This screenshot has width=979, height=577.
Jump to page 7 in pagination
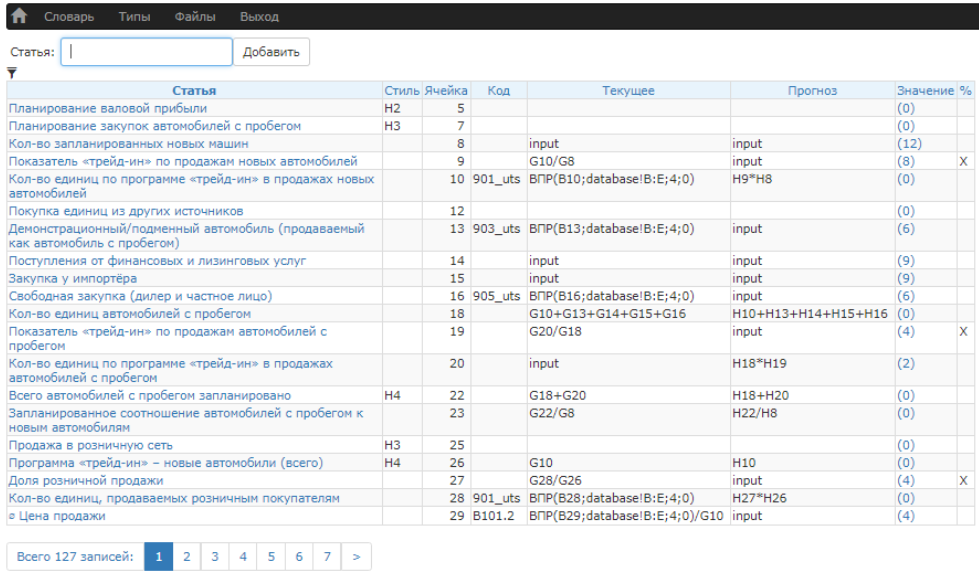pyautogui.click(x=327, y=556)
